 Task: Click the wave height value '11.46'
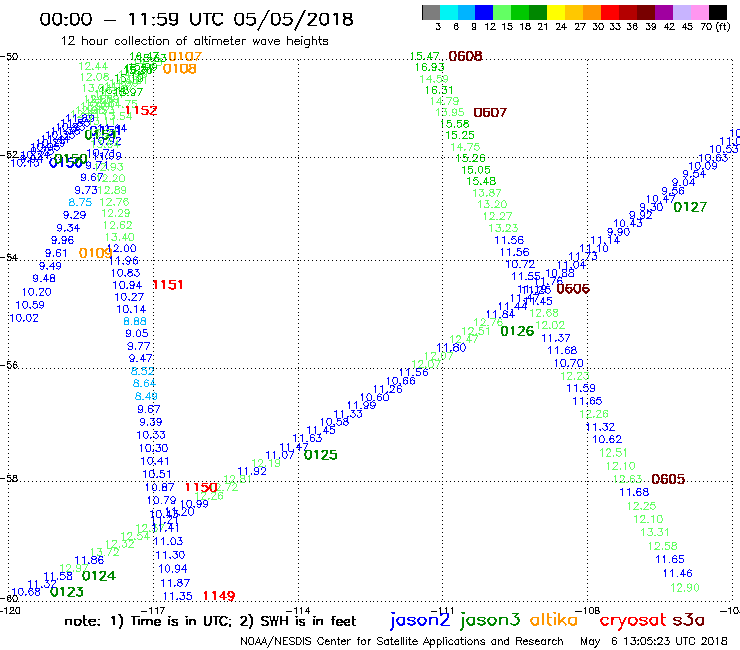[678, 573]
